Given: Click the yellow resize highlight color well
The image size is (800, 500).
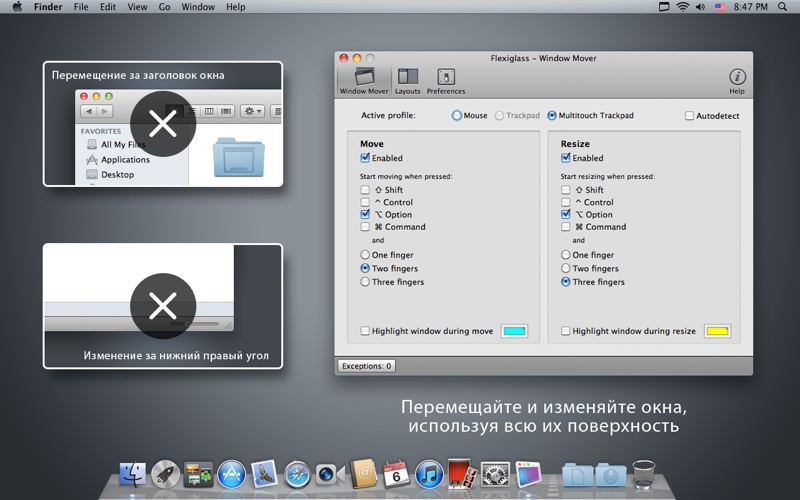Looking at the screenshot, I should click(717, 331).
